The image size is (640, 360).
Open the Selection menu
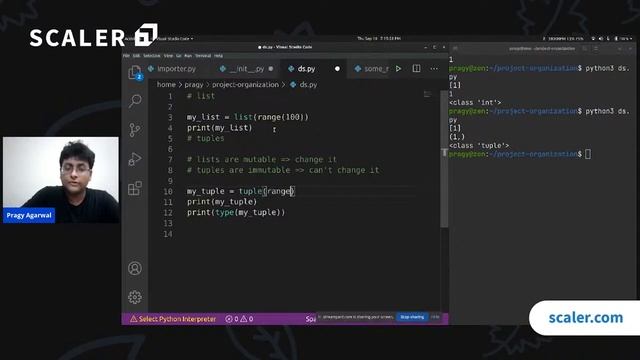151,56
